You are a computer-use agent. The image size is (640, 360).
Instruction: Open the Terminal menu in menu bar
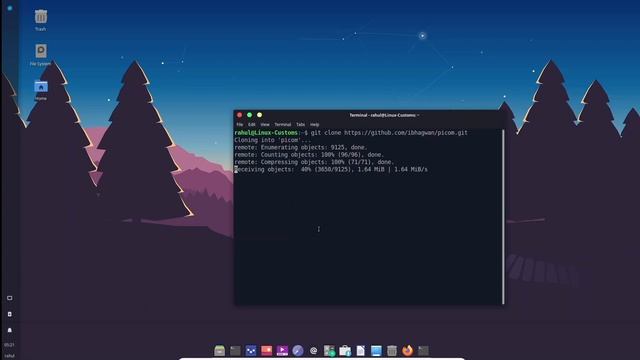click(282, 124)
